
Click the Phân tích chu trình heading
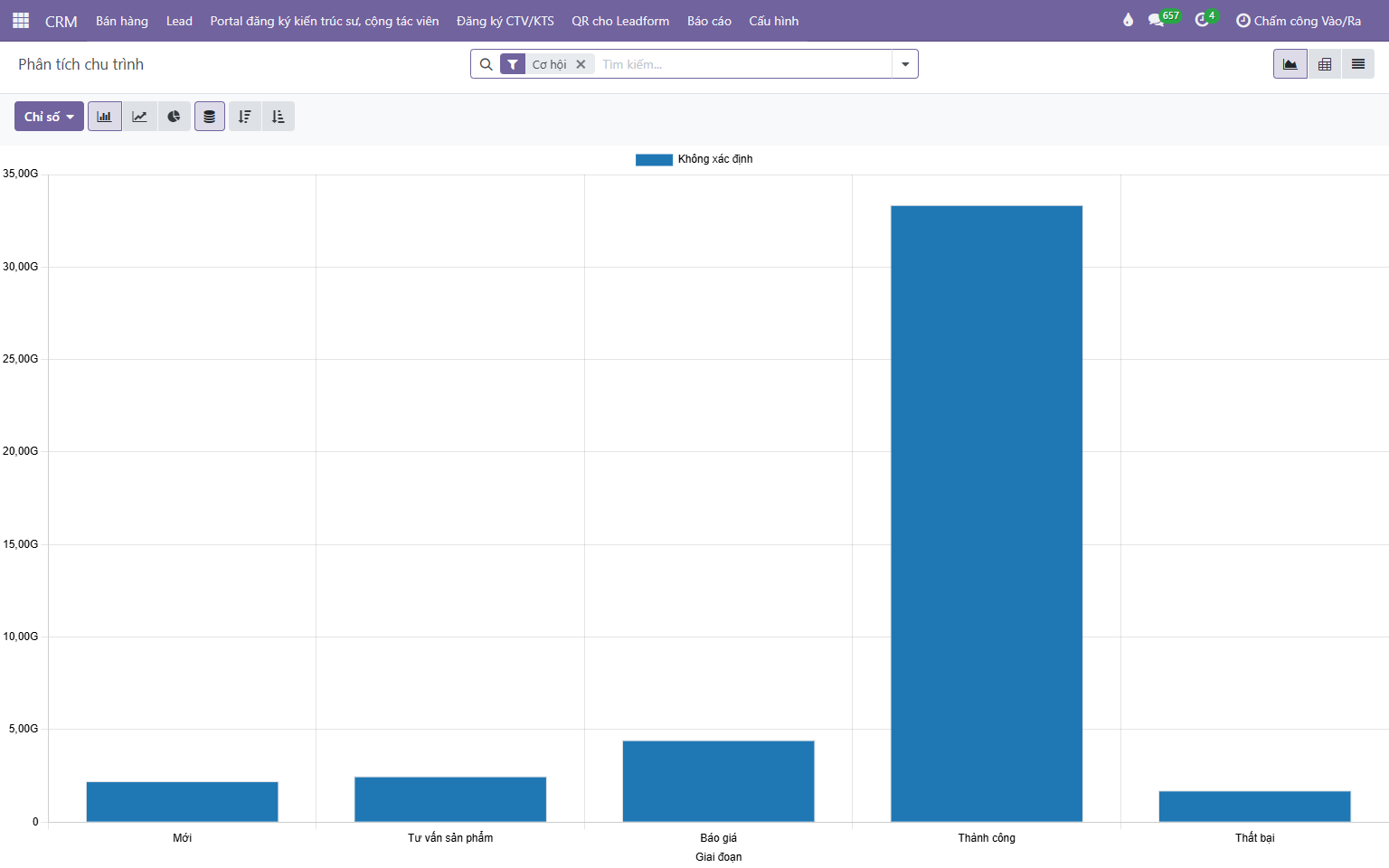click(x=81, y=64)
